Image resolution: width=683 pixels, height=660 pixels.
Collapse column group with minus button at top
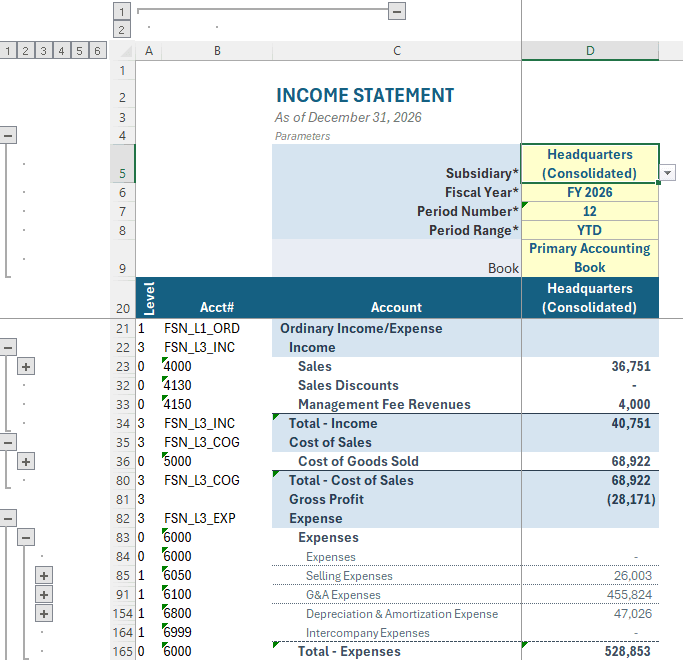click(x=397, y=11)
